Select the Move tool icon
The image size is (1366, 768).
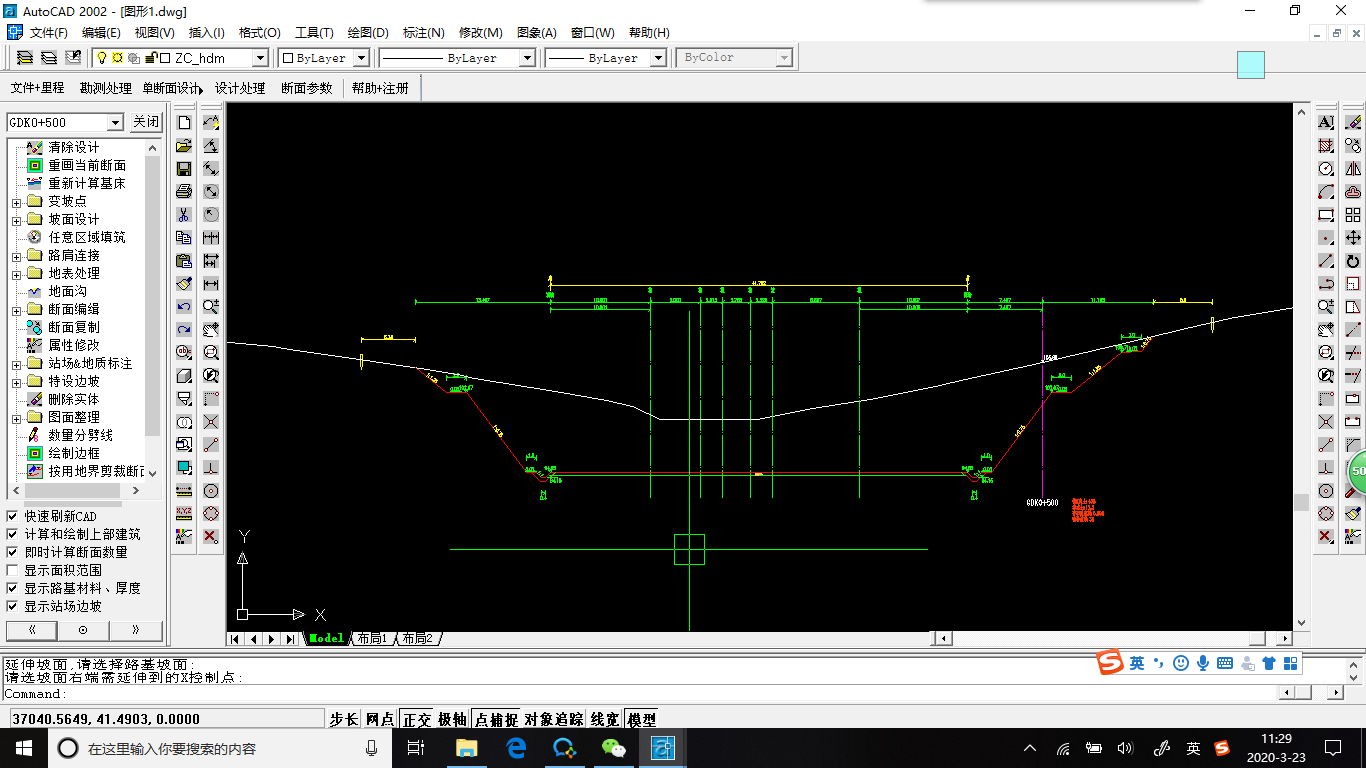tap(1353, 238)
